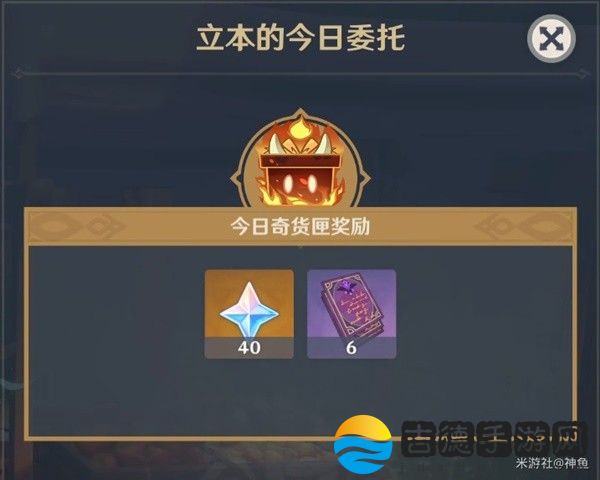Click the quantity 40 under the Primogem

click(x=249, y=348)
